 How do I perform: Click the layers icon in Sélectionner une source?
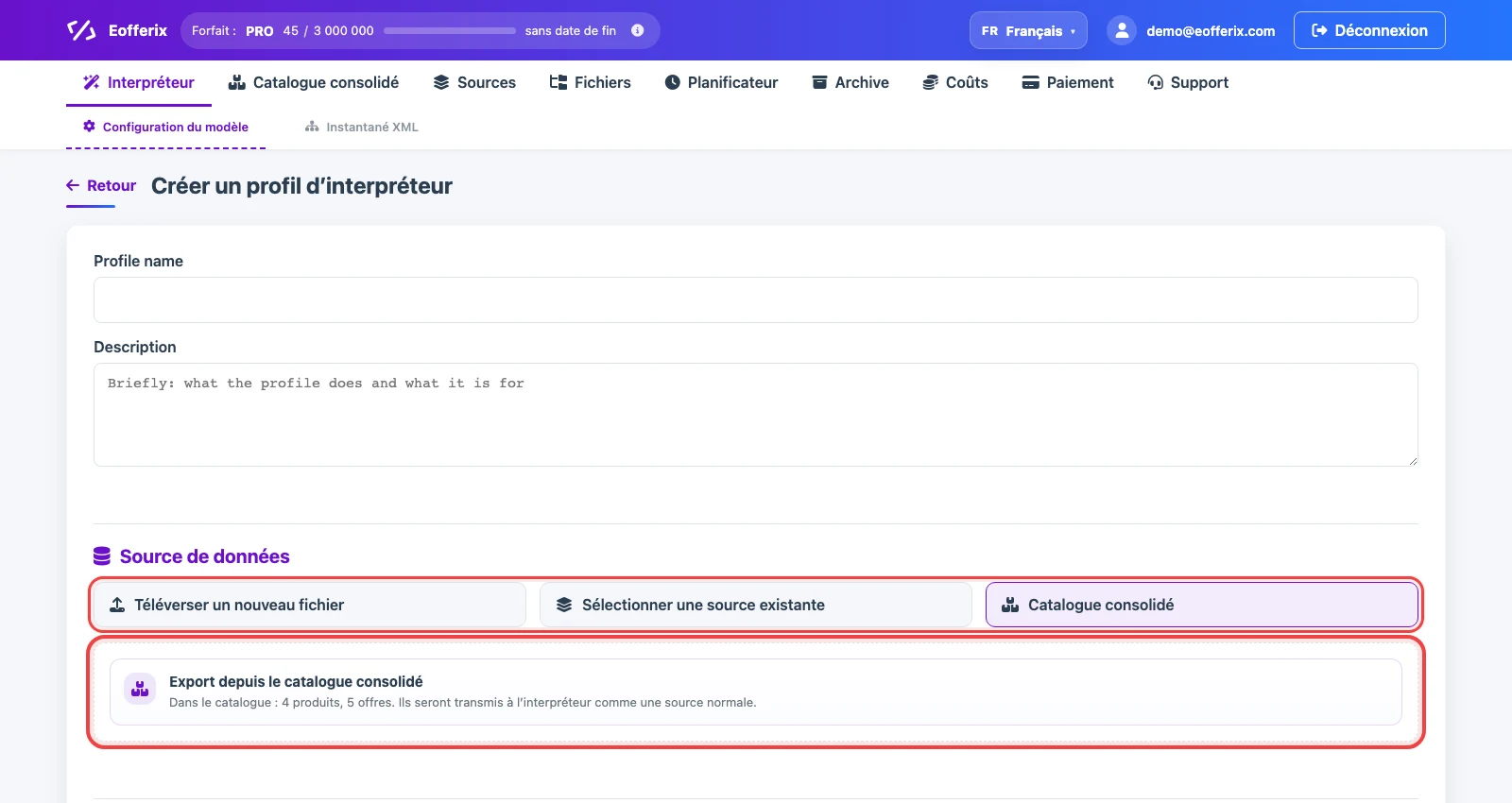tap(564, 605)
